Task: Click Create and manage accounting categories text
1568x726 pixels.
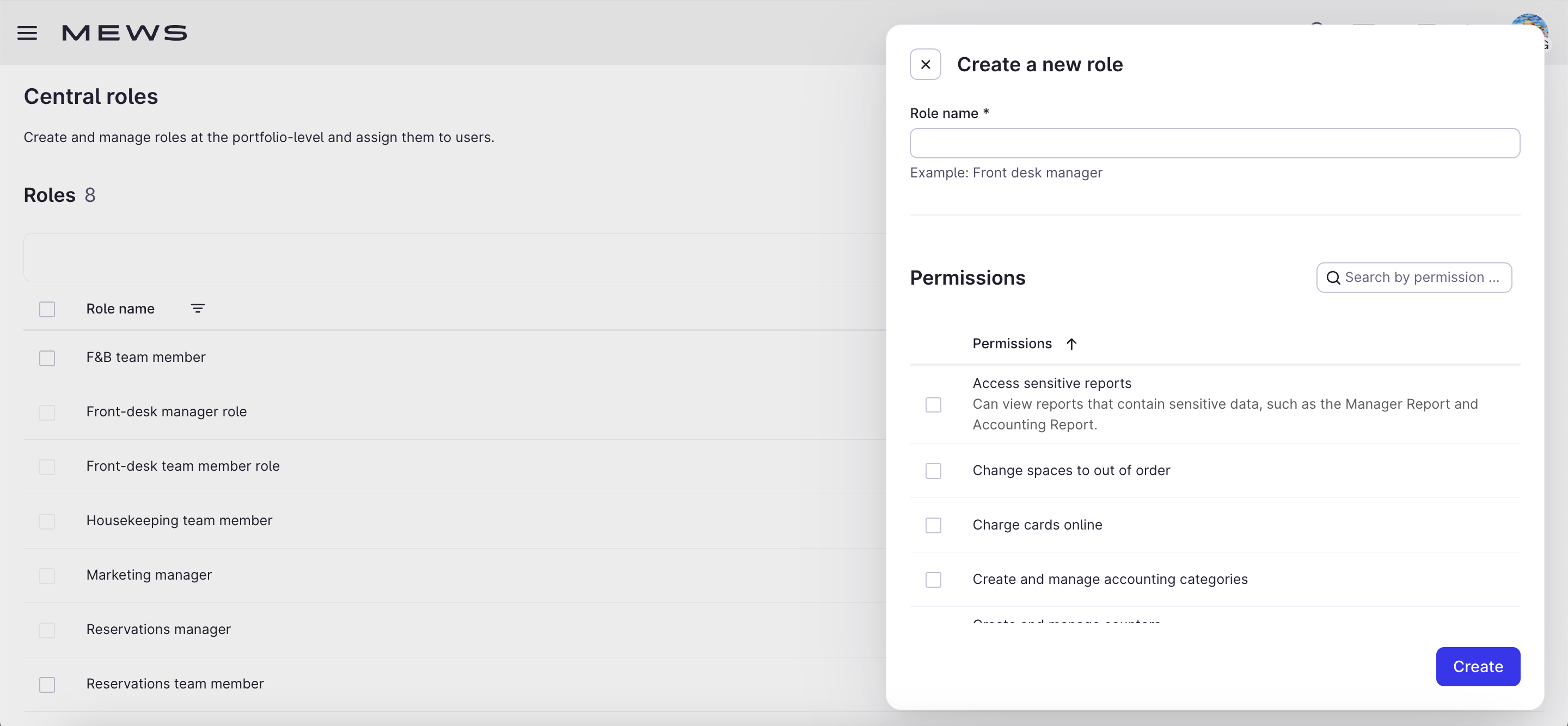Action: pyautogui.click(x=1110, y=580)
